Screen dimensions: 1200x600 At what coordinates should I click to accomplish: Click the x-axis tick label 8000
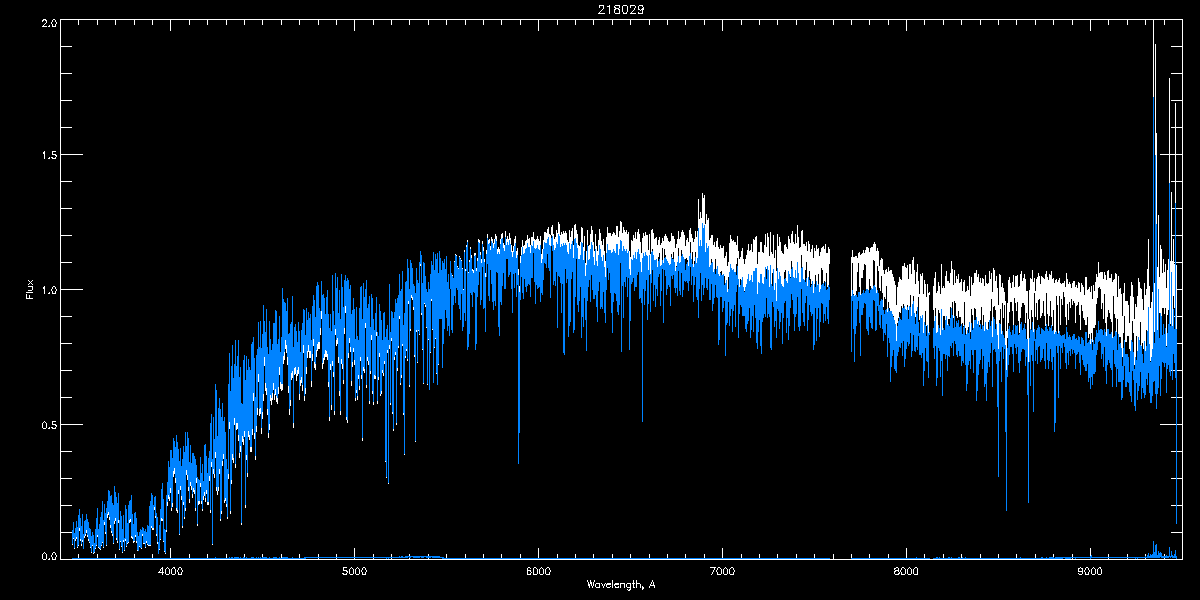pos(906,572)
